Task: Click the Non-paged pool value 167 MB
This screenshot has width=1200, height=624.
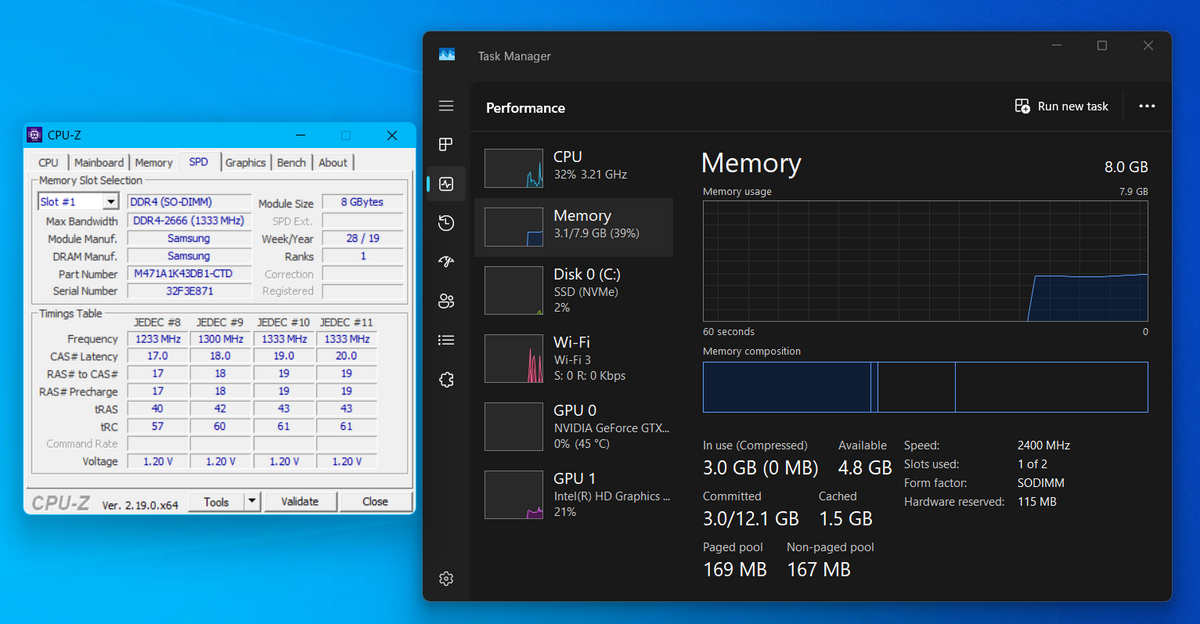Action: (819, 570)
